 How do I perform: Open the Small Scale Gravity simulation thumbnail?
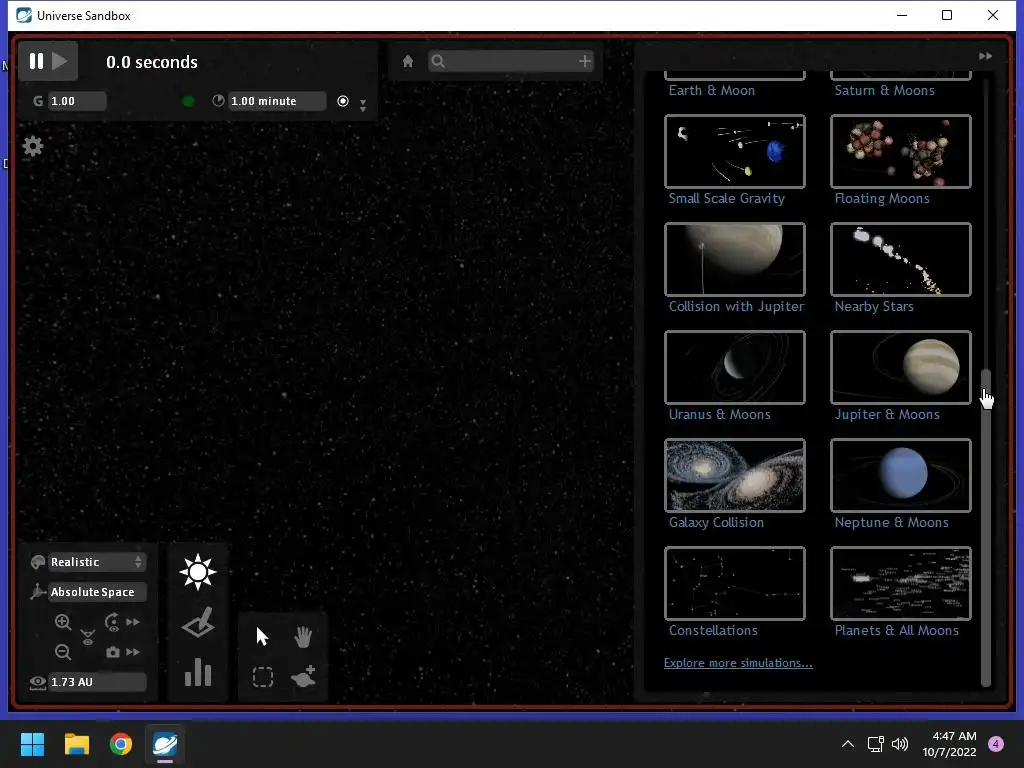[x=735, y=152]
